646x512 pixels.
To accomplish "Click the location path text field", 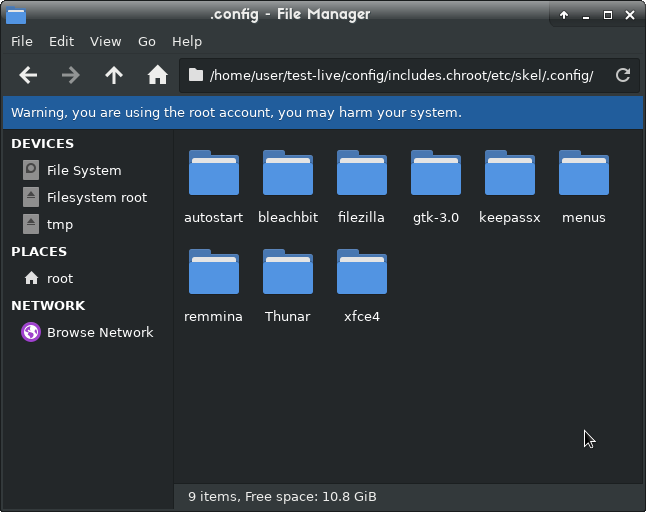I will (400, 76).
